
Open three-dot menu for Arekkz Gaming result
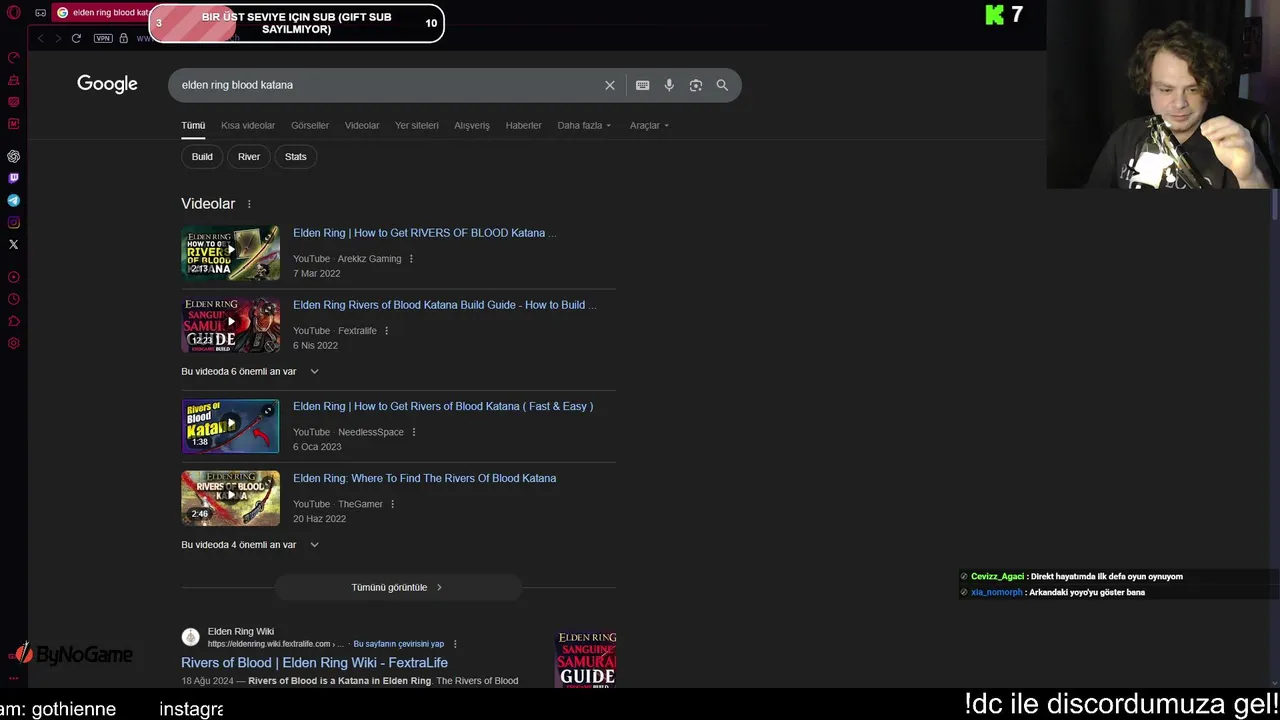click(x=411, y=259)
